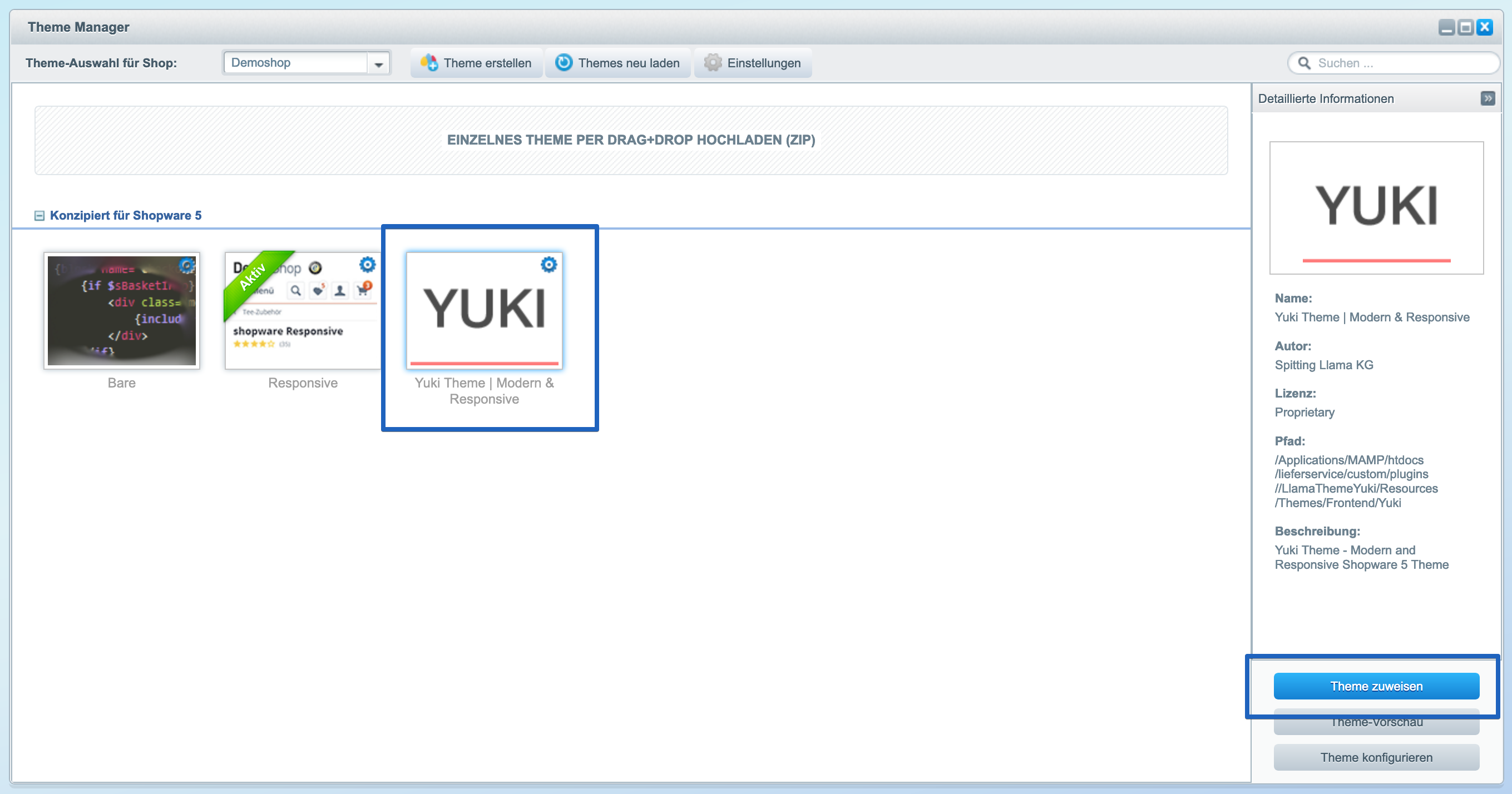Collapse the Detaillierte Informationen panel arrow
The image size is (1512, 794).
[1488, 98]
